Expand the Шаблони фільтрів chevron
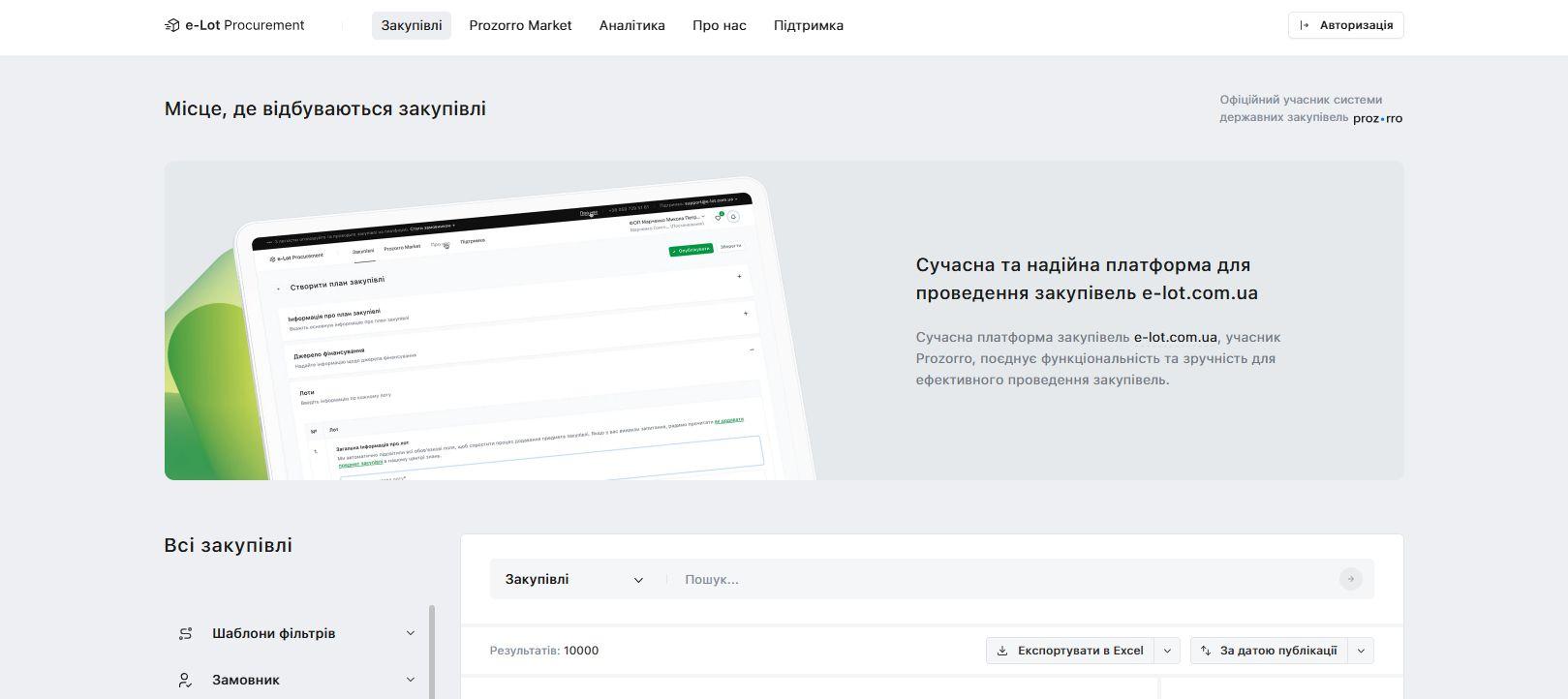The height and width of the screenshot is (699, 1568). pyautogui.click(x=411, y=634)
